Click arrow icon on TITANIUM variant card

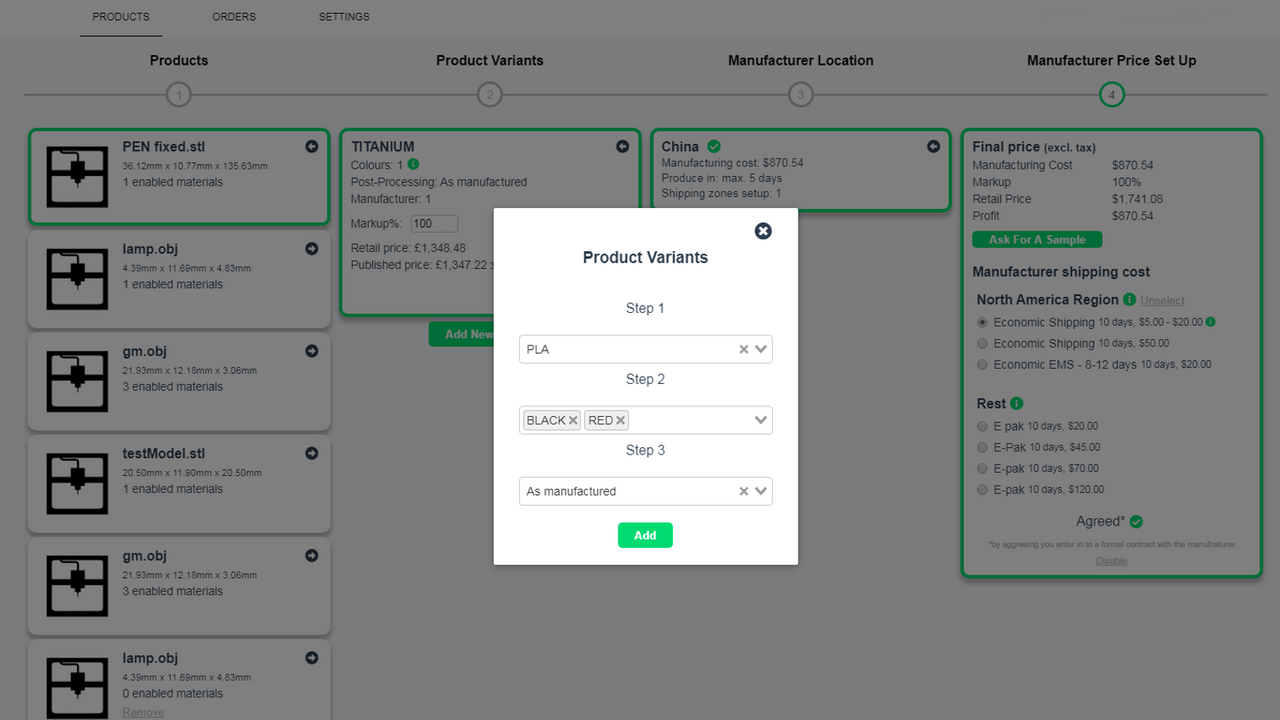[x=623, y=146]
